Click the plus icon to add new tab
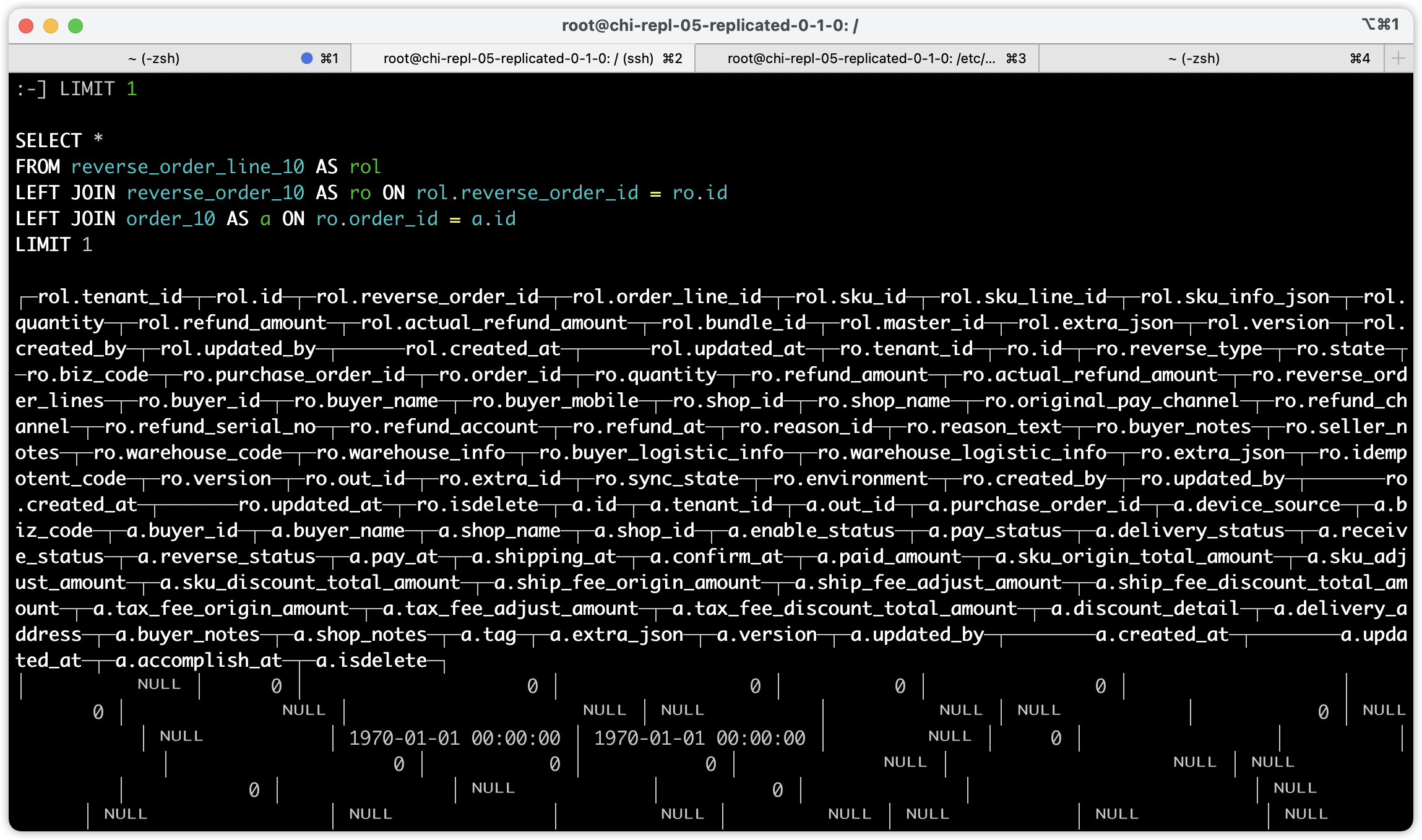The image size is (1422, 840). point(1398,58)
